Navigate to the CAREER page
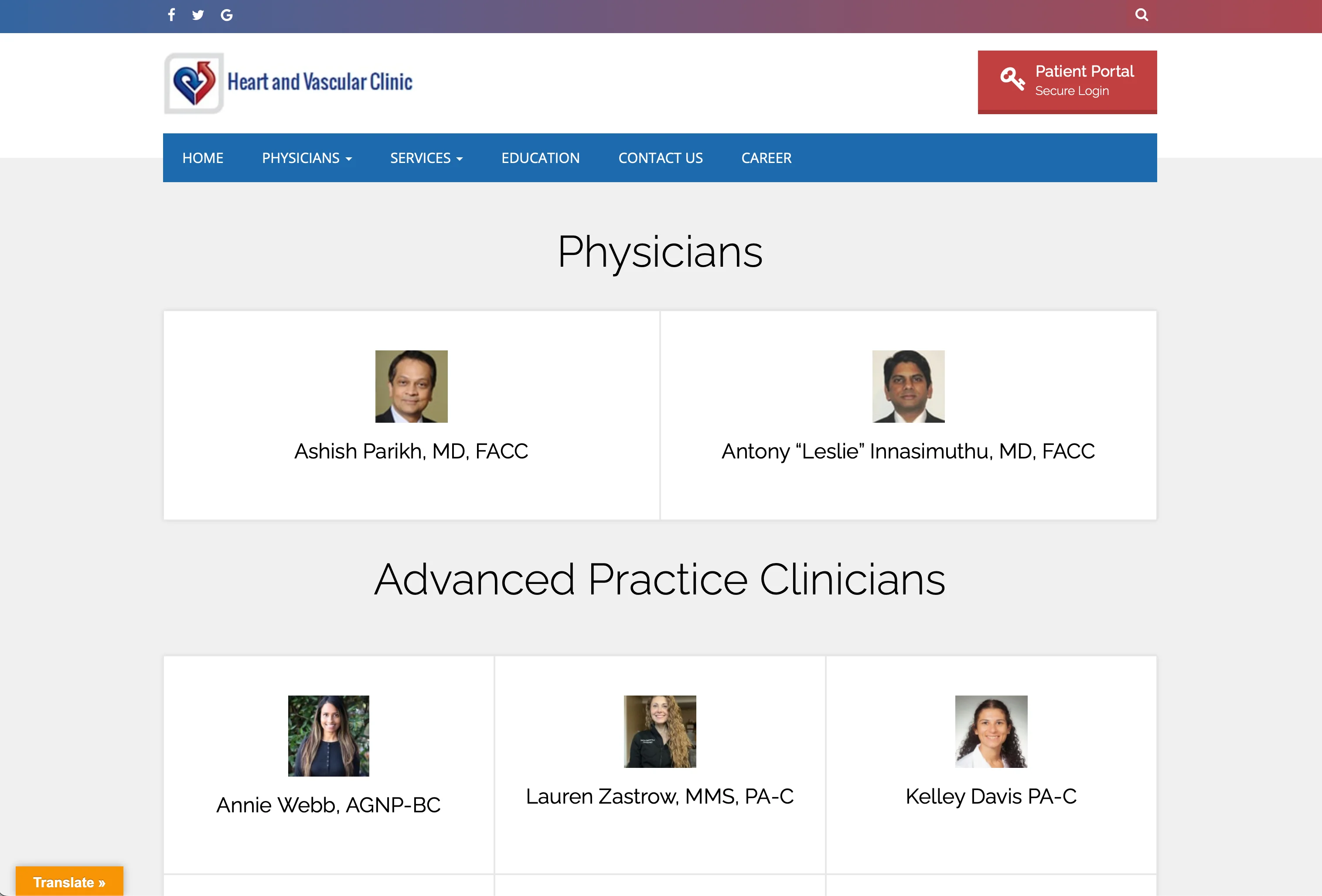This screenshot has height=896, width=1322. 766,157
